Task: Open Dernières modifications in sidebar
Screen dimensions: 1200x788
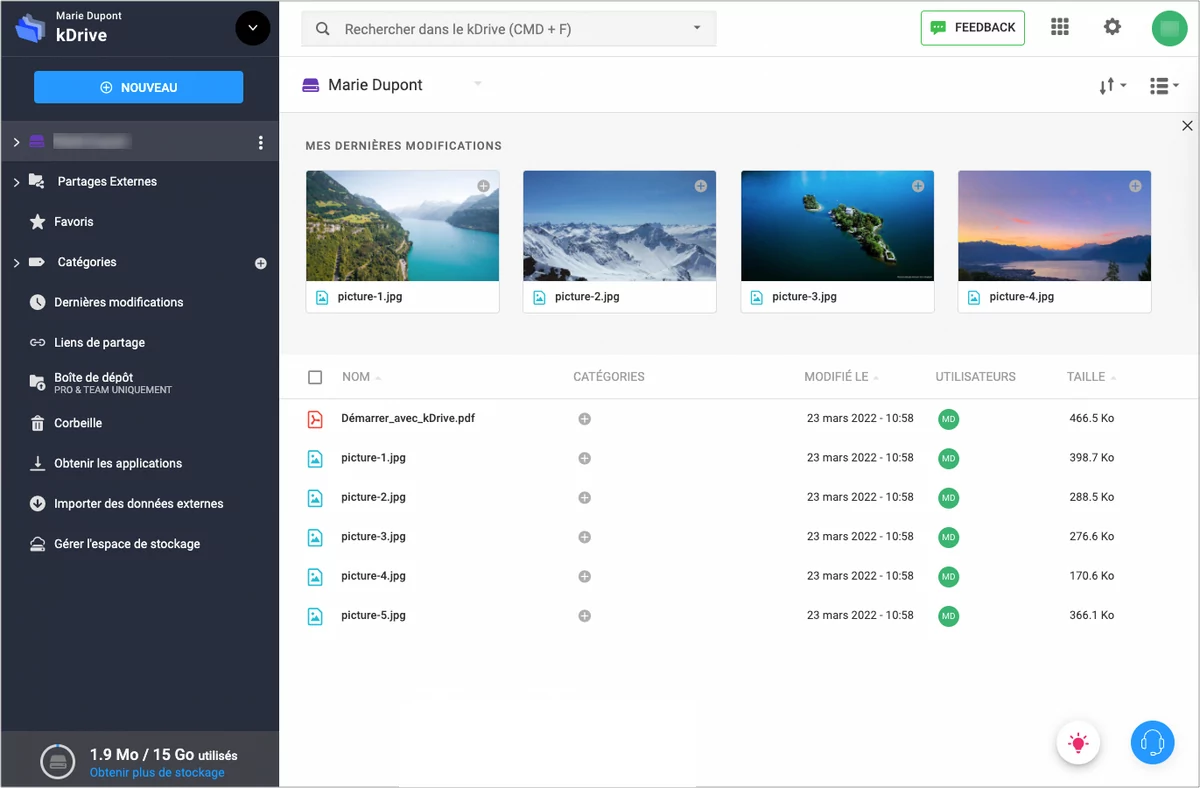Action: coord(119,302)
